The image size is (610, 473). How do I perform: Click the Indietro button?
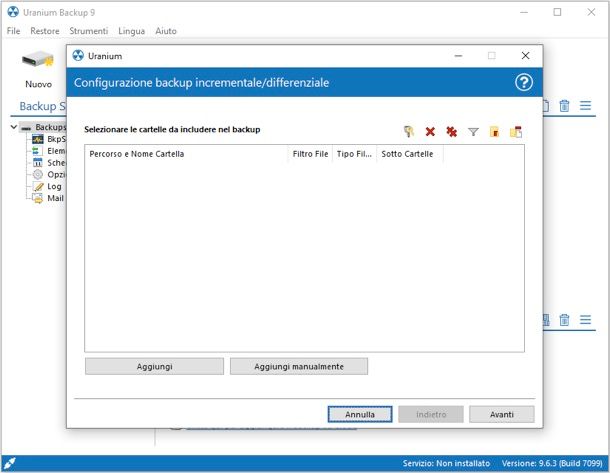[431, 414]
